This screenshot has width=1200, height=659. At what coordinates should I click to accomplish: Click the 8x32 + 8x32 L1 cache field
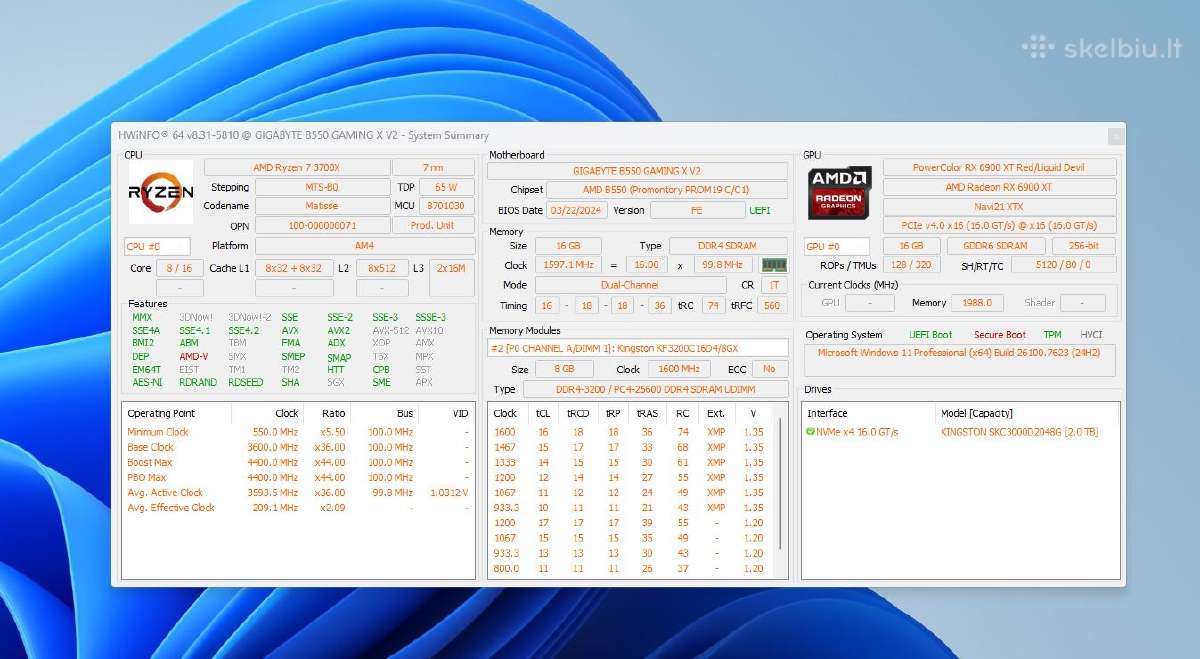(293, 268)
